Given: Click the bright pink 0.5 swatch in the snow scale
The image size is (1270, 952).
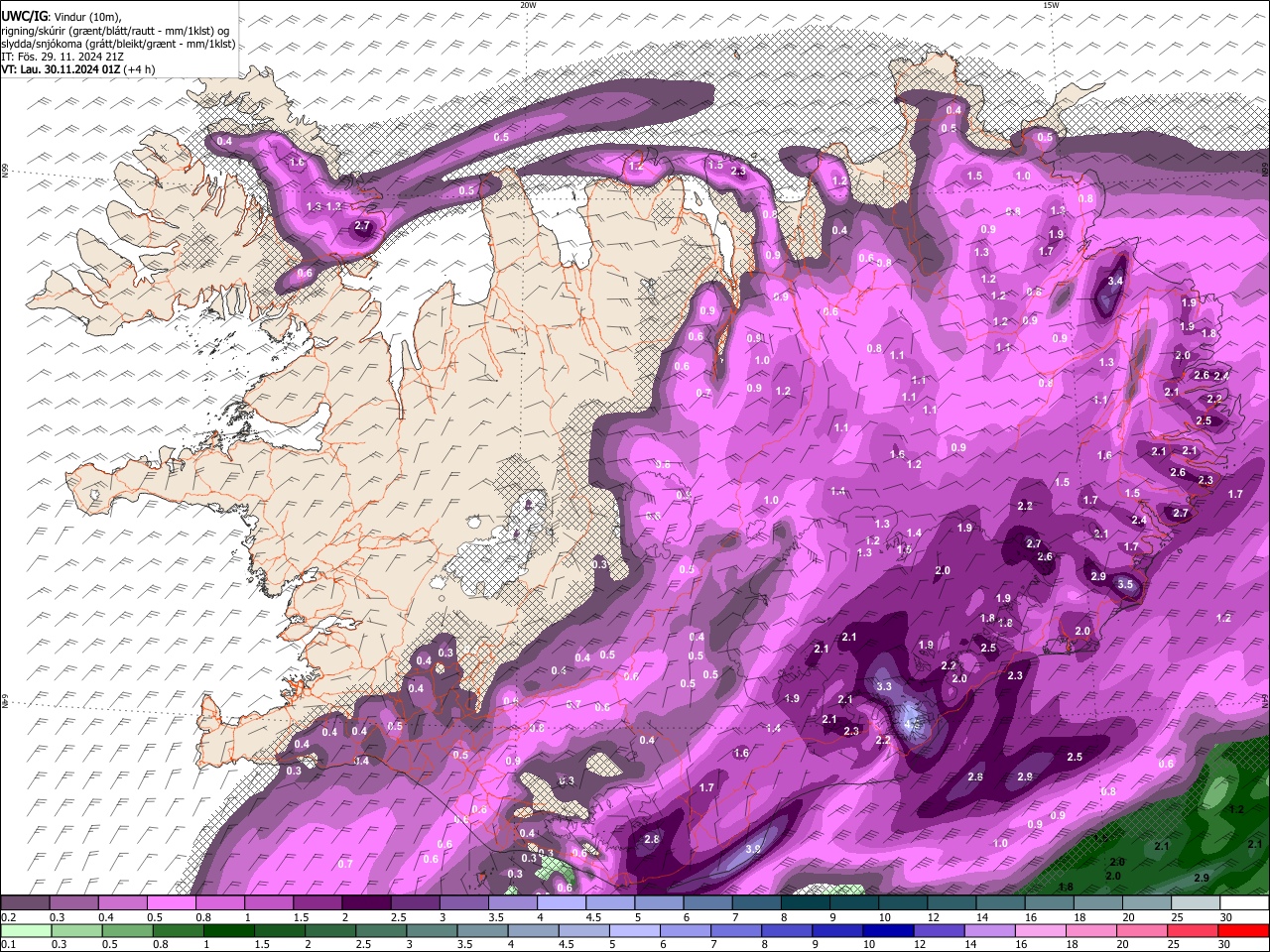Looking at the screenshot, I should coord(171,902).
